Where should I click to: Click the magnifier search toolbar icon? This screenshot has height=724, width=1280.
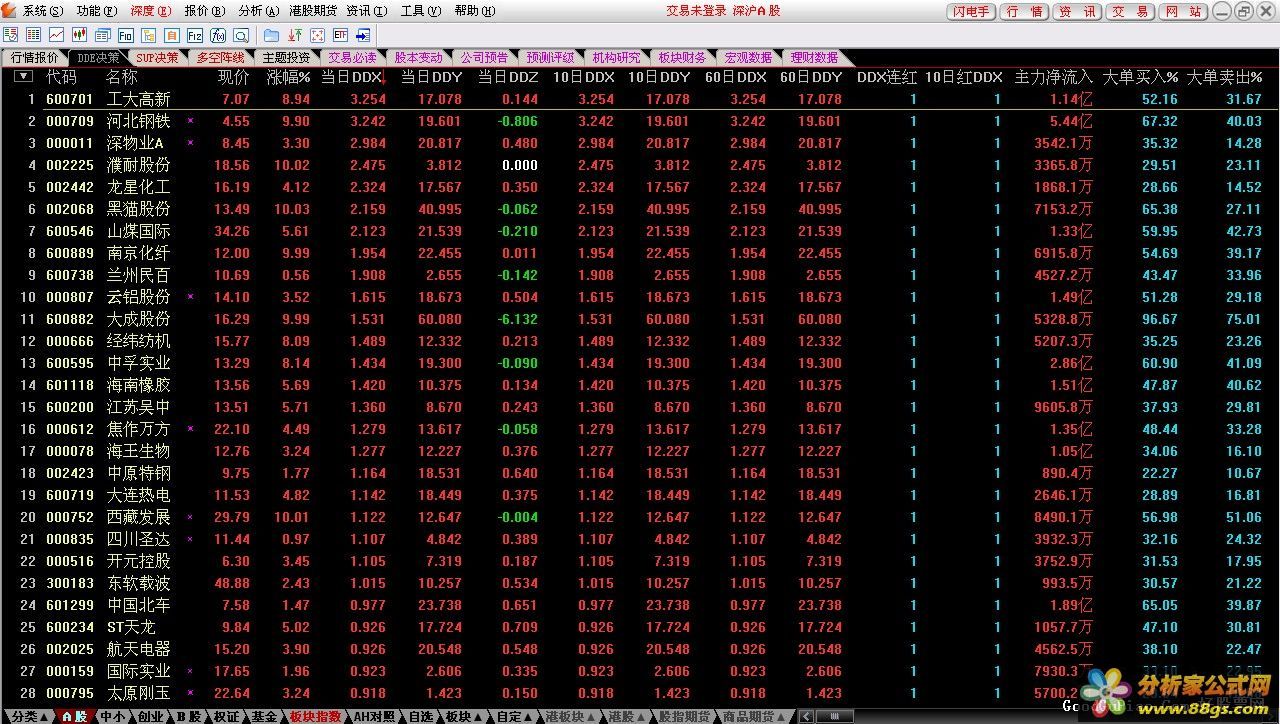[x=241, y=35]
